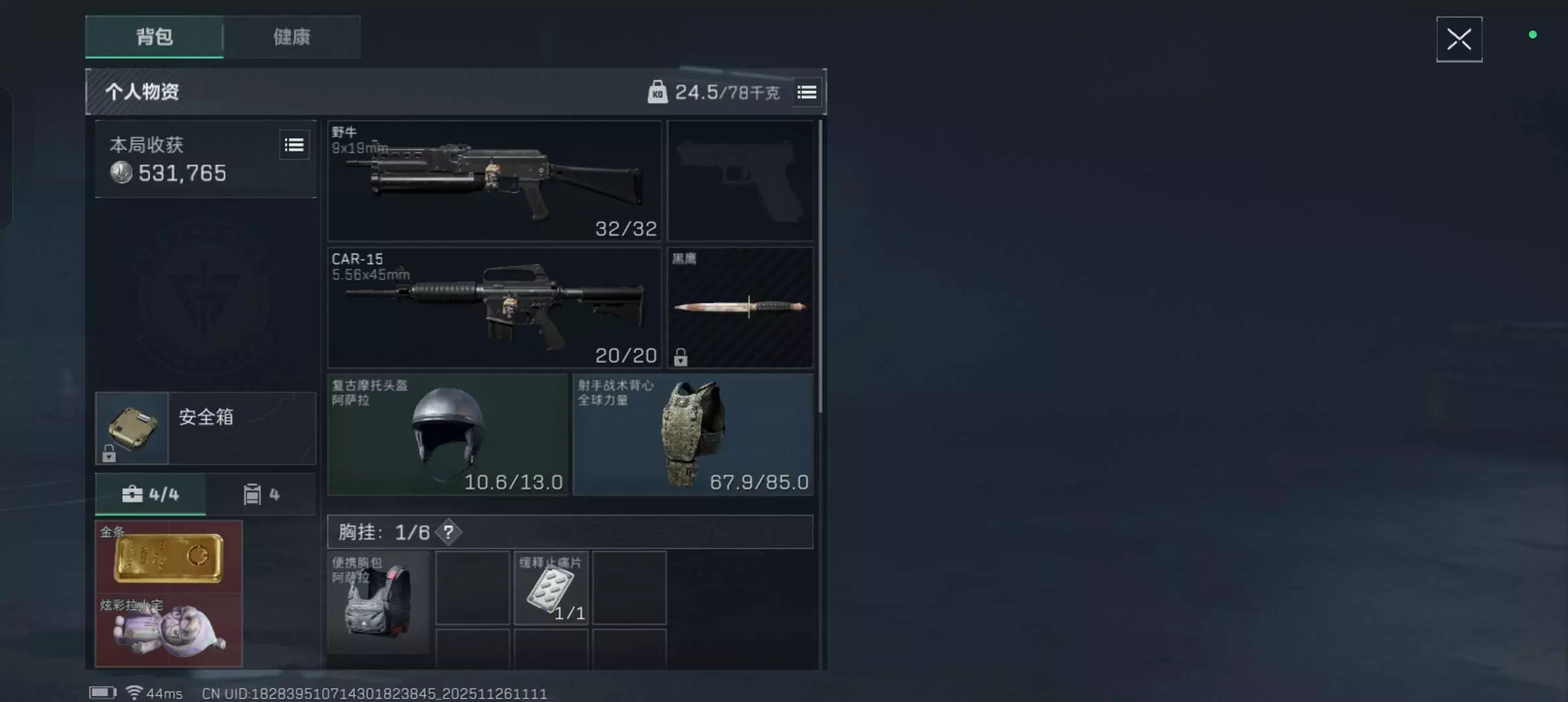Select the briefcase 4/4 tab

click(x=151, y=495)
